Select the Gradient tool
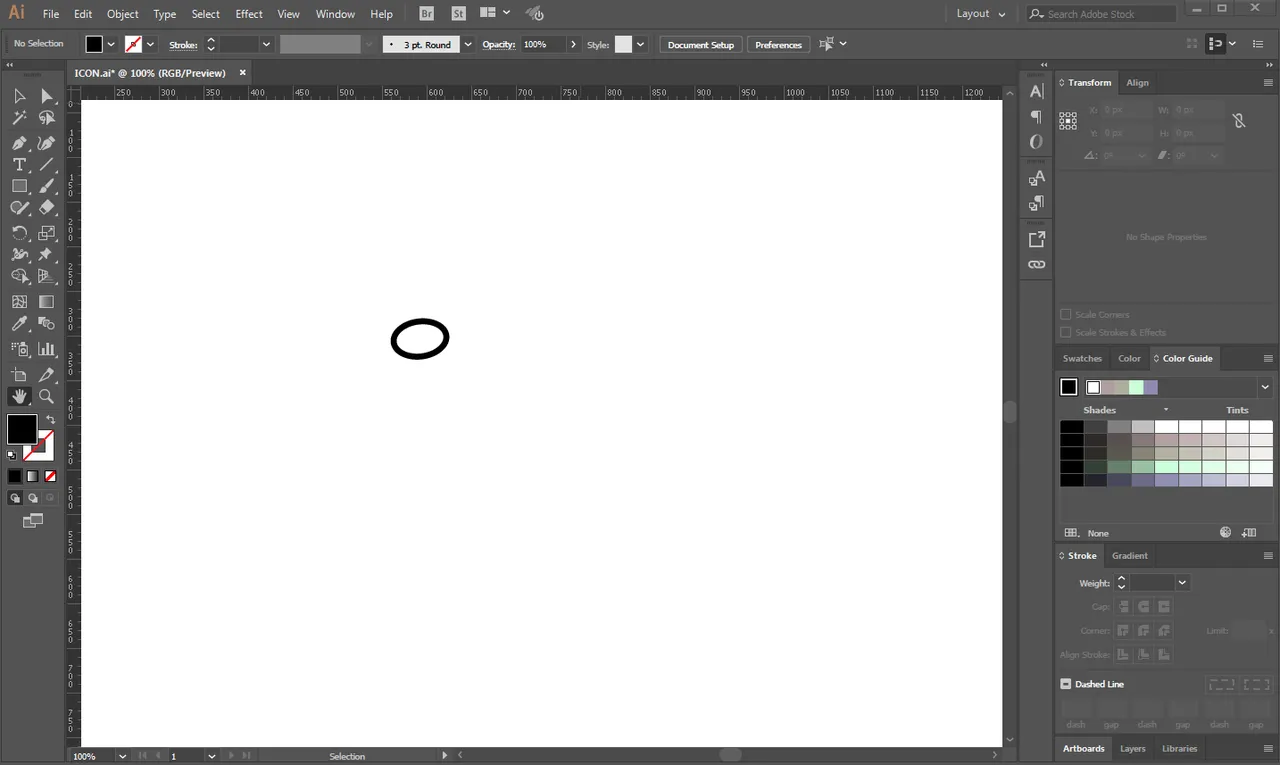This screenshot has height=765, width=1280. point(46,301)
